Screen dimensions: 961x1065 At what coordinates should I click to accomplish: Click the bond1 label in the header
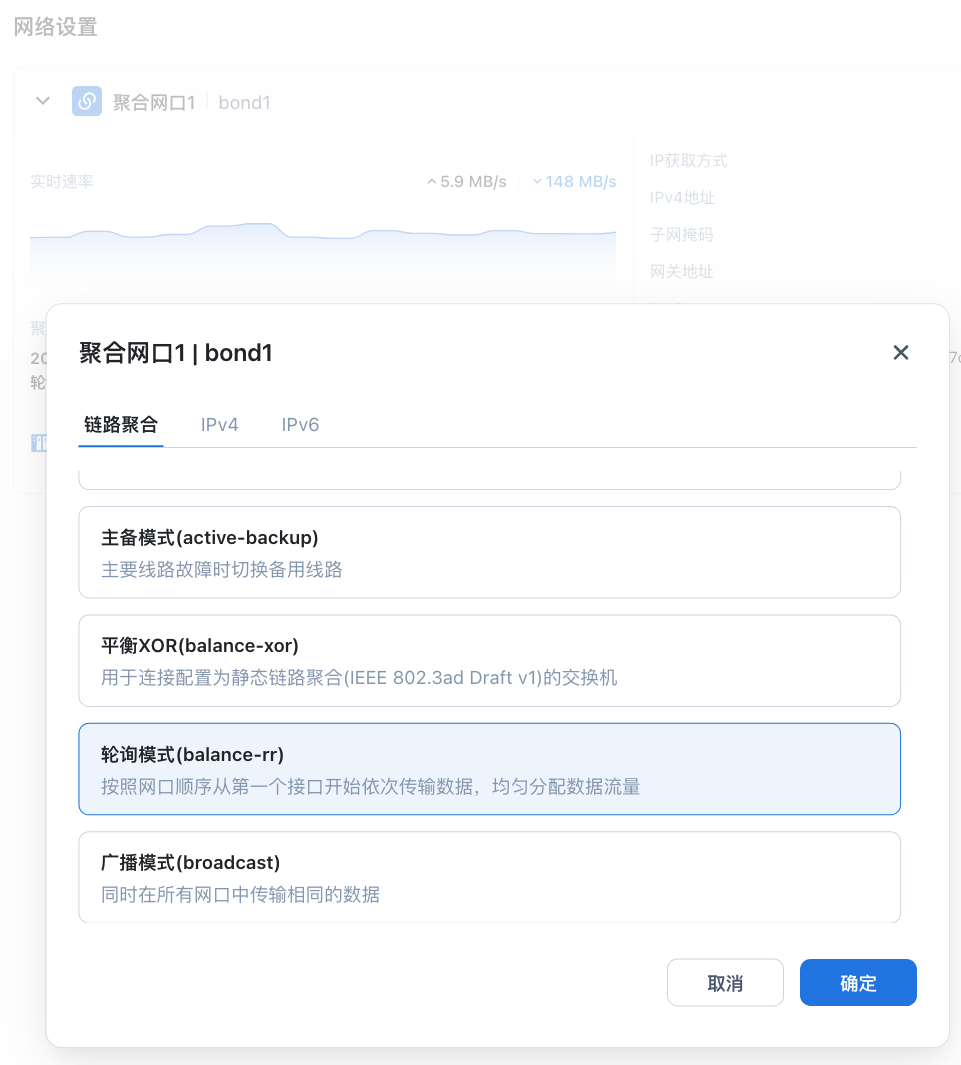point(244,103)
